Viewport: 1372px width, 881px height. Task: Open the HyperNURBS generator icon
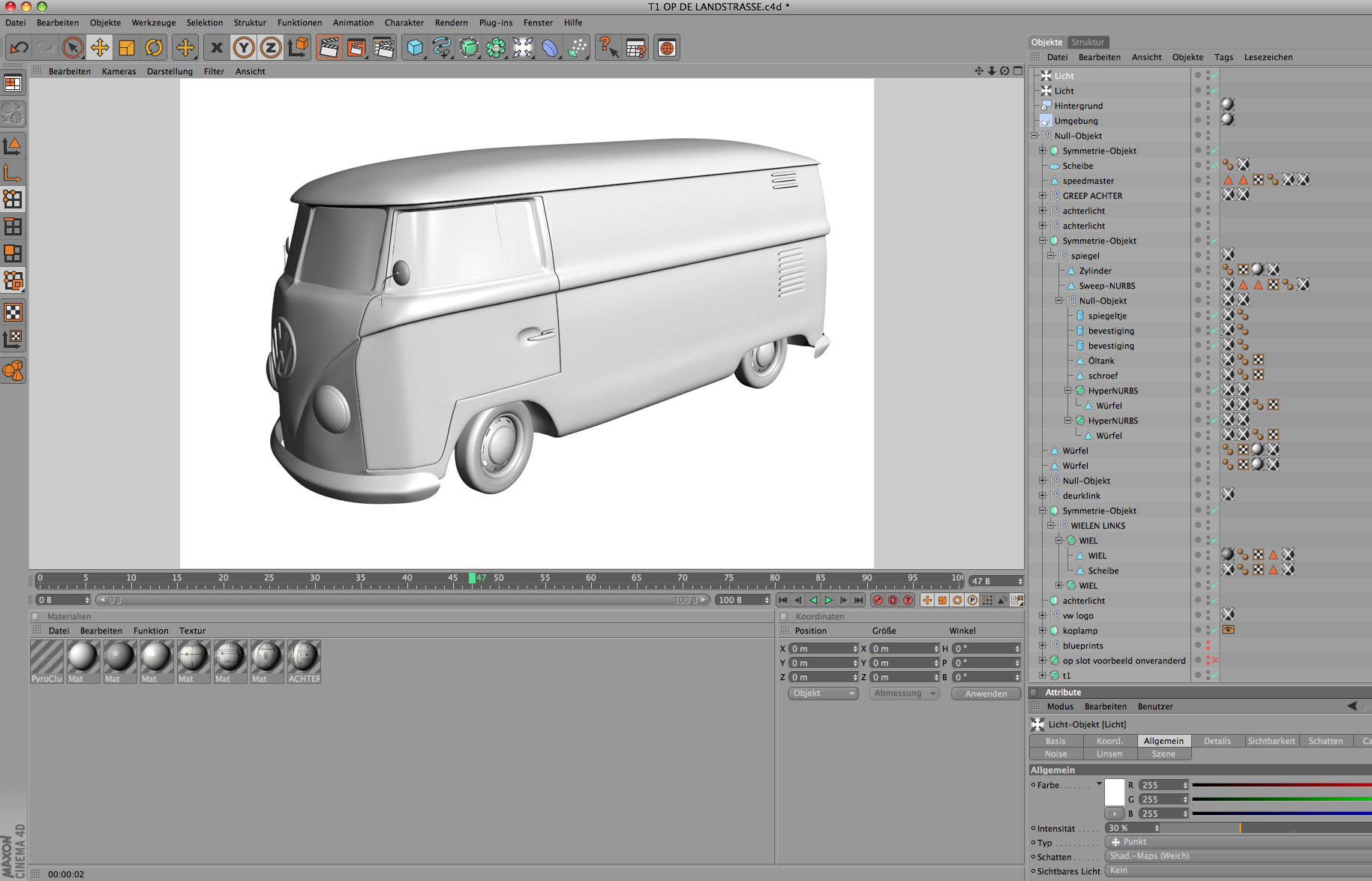[x=469, y=48]
